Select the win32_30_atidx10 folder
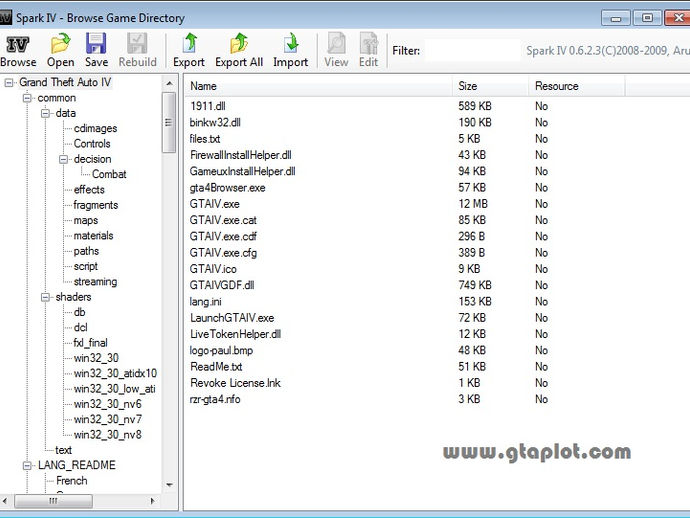Image resolution: width=690 pixels, height=518 pixels. (x=115, y=373)
